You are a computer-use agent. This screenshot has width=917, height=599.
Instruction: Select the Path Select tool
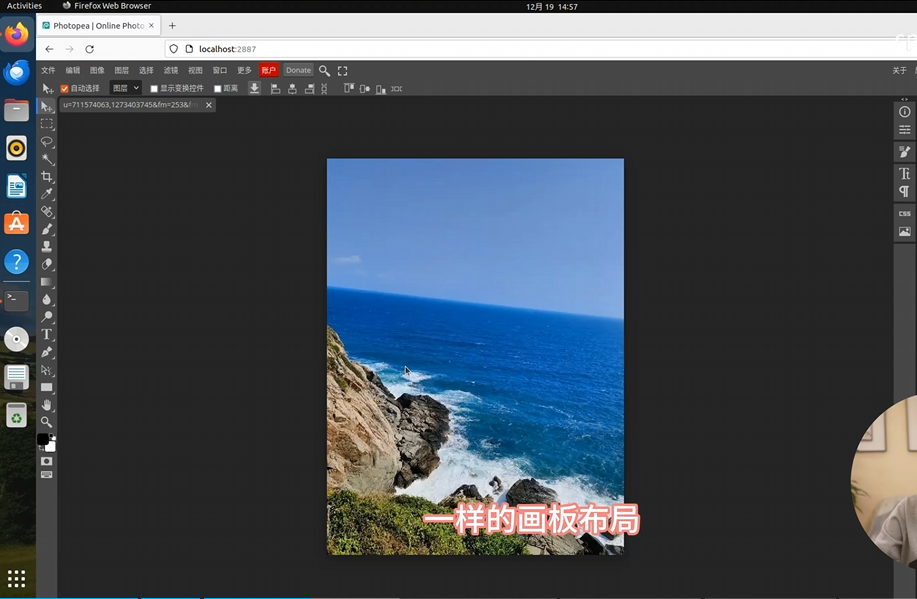pos(47,370)
